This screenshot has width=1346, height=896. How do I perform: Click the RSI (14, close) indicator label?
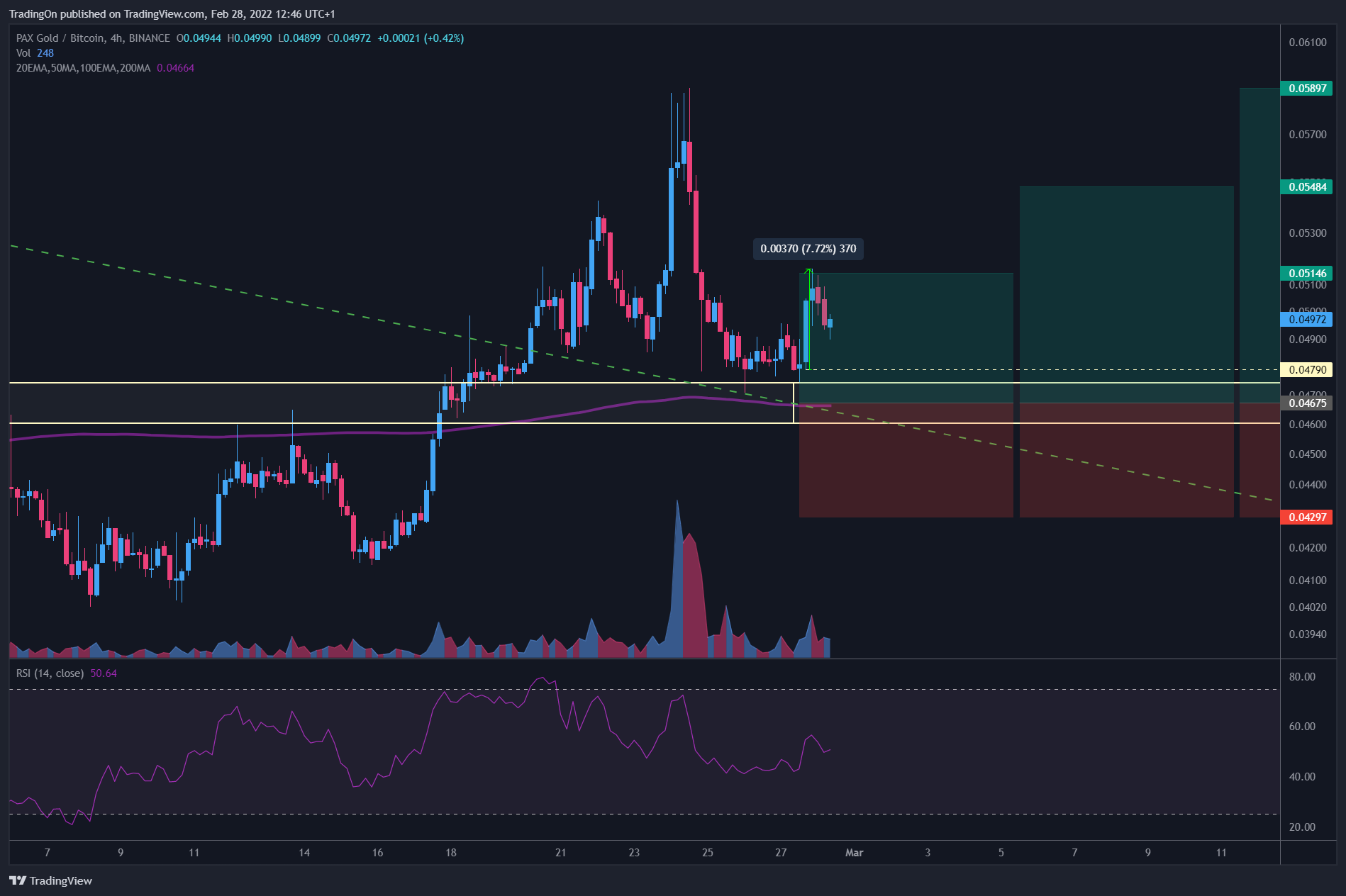tap(50, 673)
